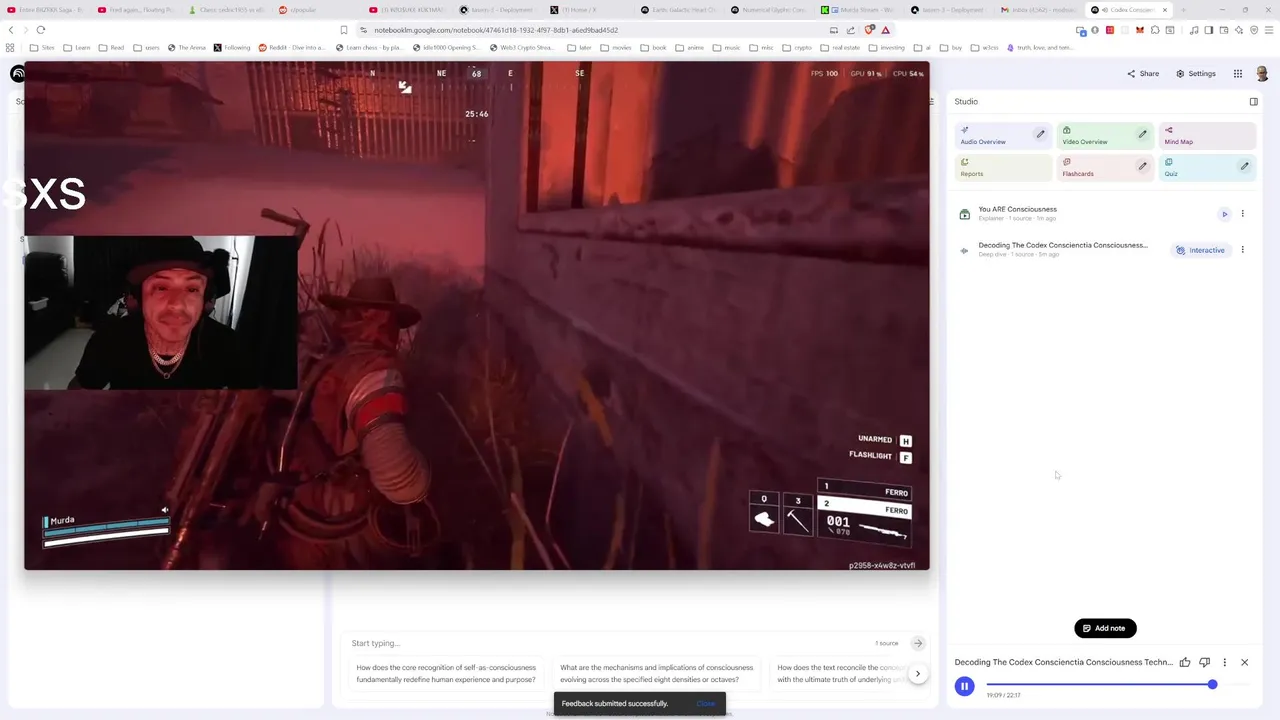Go back in the browser
Viewport: 1280px width, 720px height.
[x=12, y=30]
